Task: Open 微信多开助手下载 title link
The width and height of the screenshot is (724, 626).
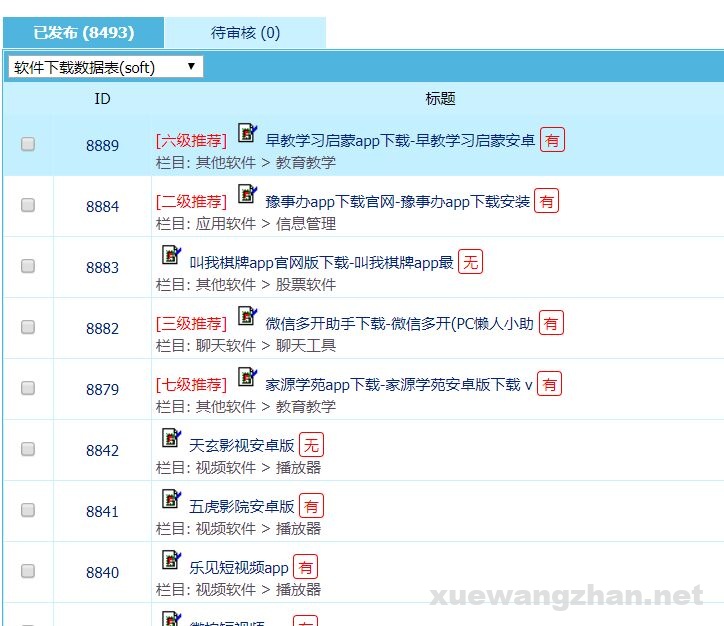Action: pos(399,323)
